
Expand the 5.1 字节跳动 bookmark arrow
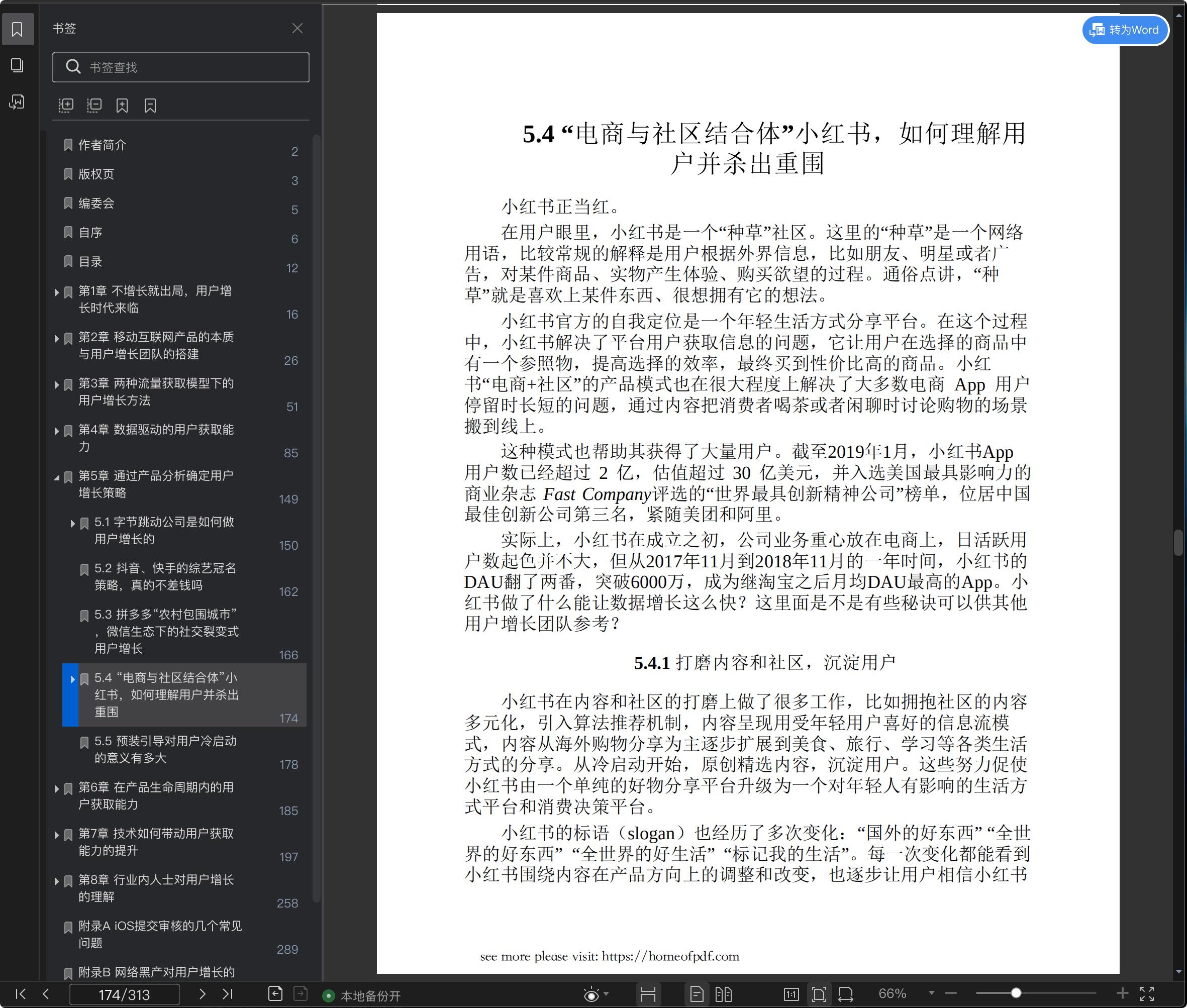click(x=72, y=524)
